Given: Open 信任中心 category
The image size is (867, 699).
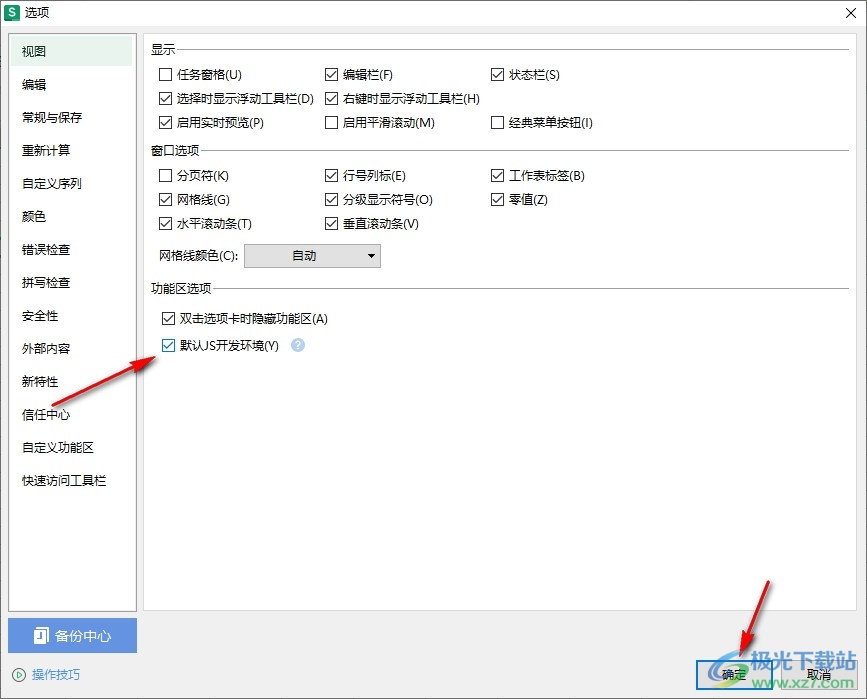Looking at the screenshot, I should click(x=71, y=415).
